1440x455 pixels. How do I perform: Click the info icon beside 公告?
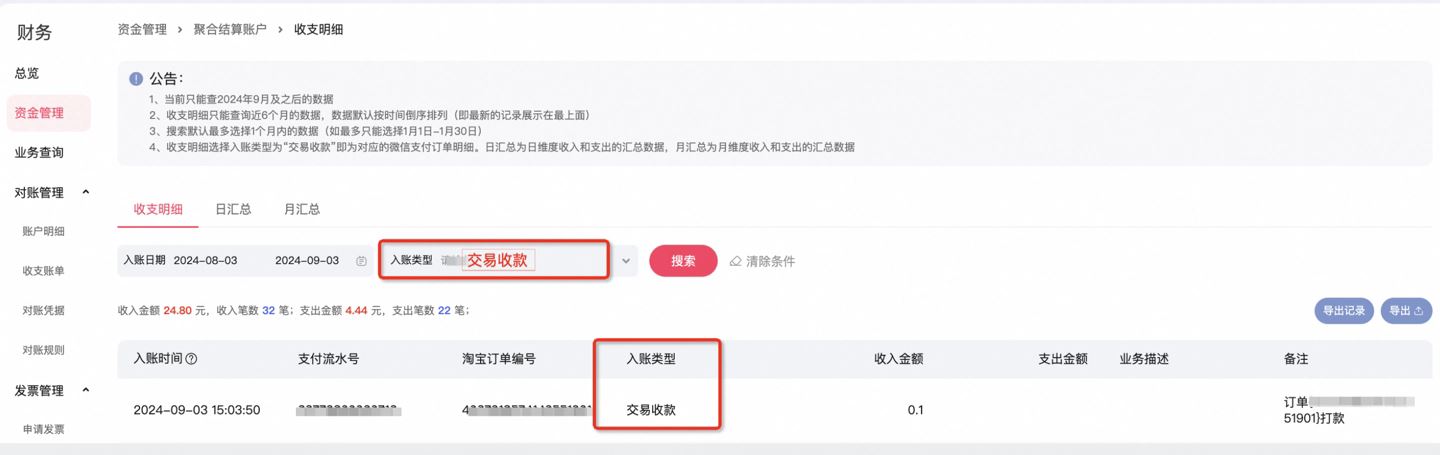tap(136, 79)
